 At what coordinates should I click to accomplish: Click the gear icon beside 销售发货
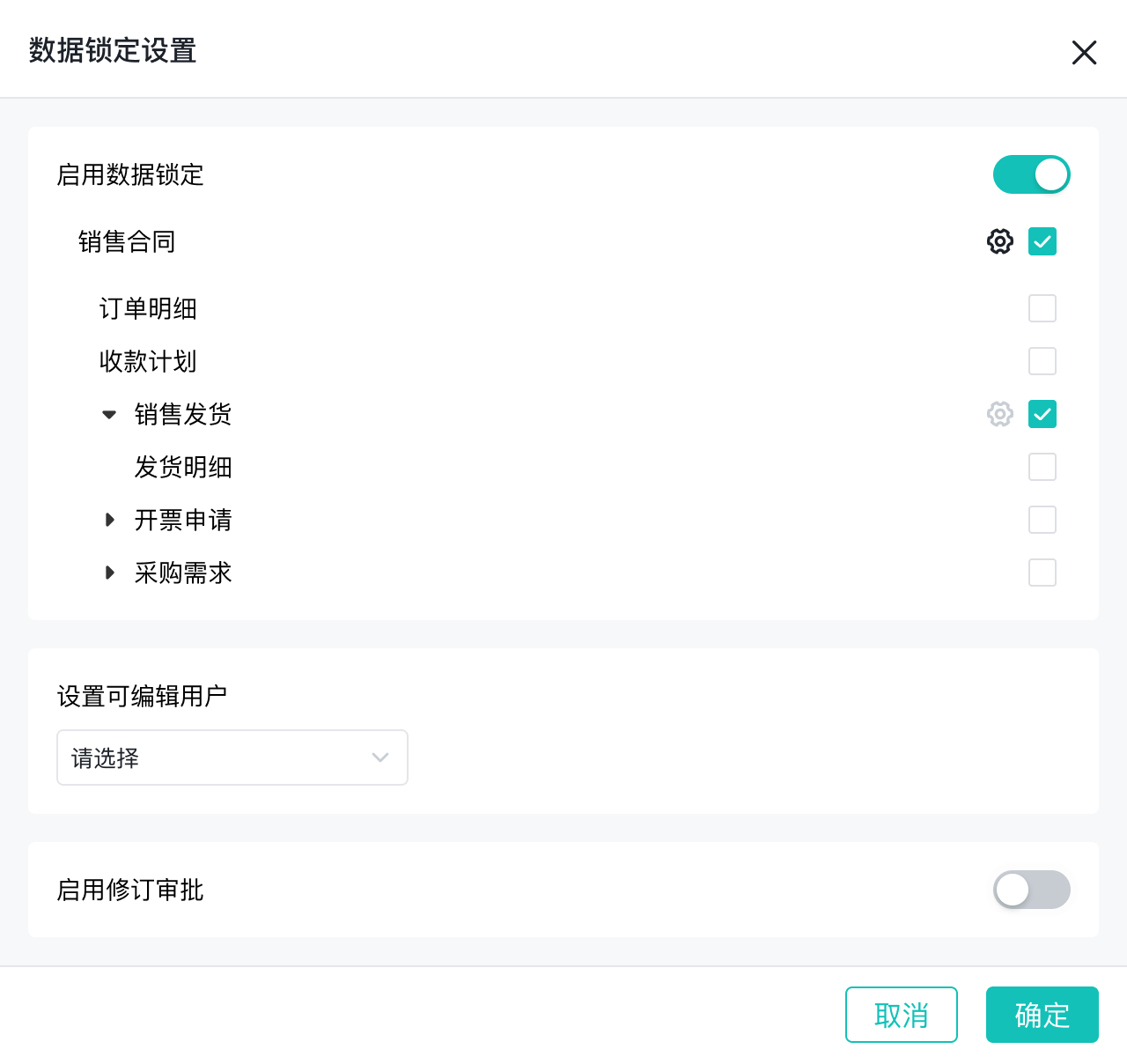[x=1000, y=414]
